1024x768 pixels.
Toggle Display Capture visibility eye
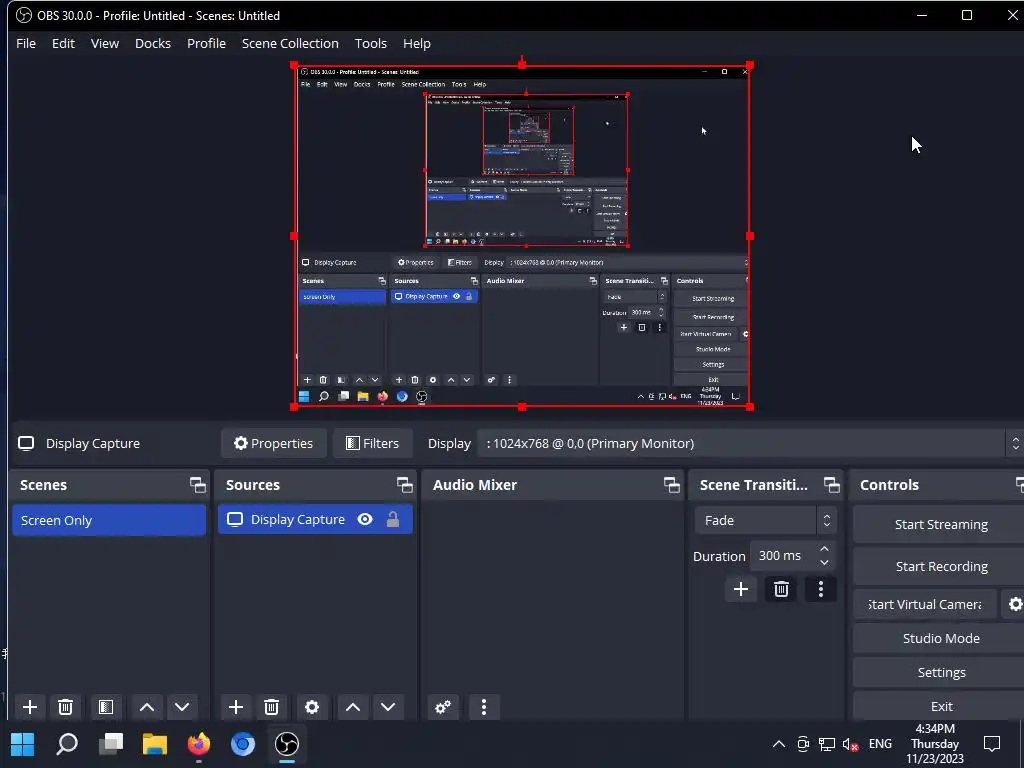365,519
